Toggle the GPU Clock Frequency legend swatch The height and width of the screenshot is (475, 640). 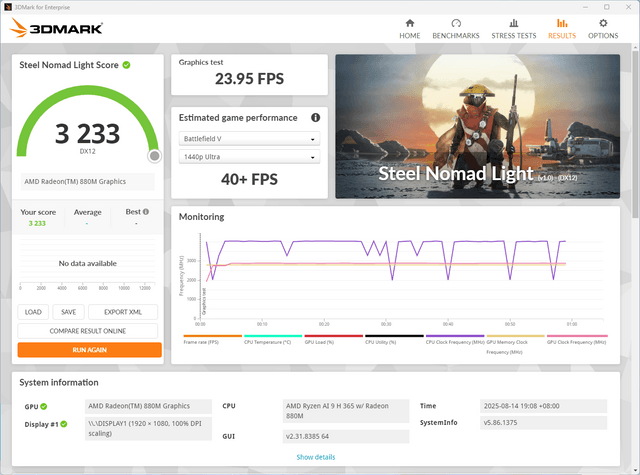pyautogui.click(x=577, y=336)
